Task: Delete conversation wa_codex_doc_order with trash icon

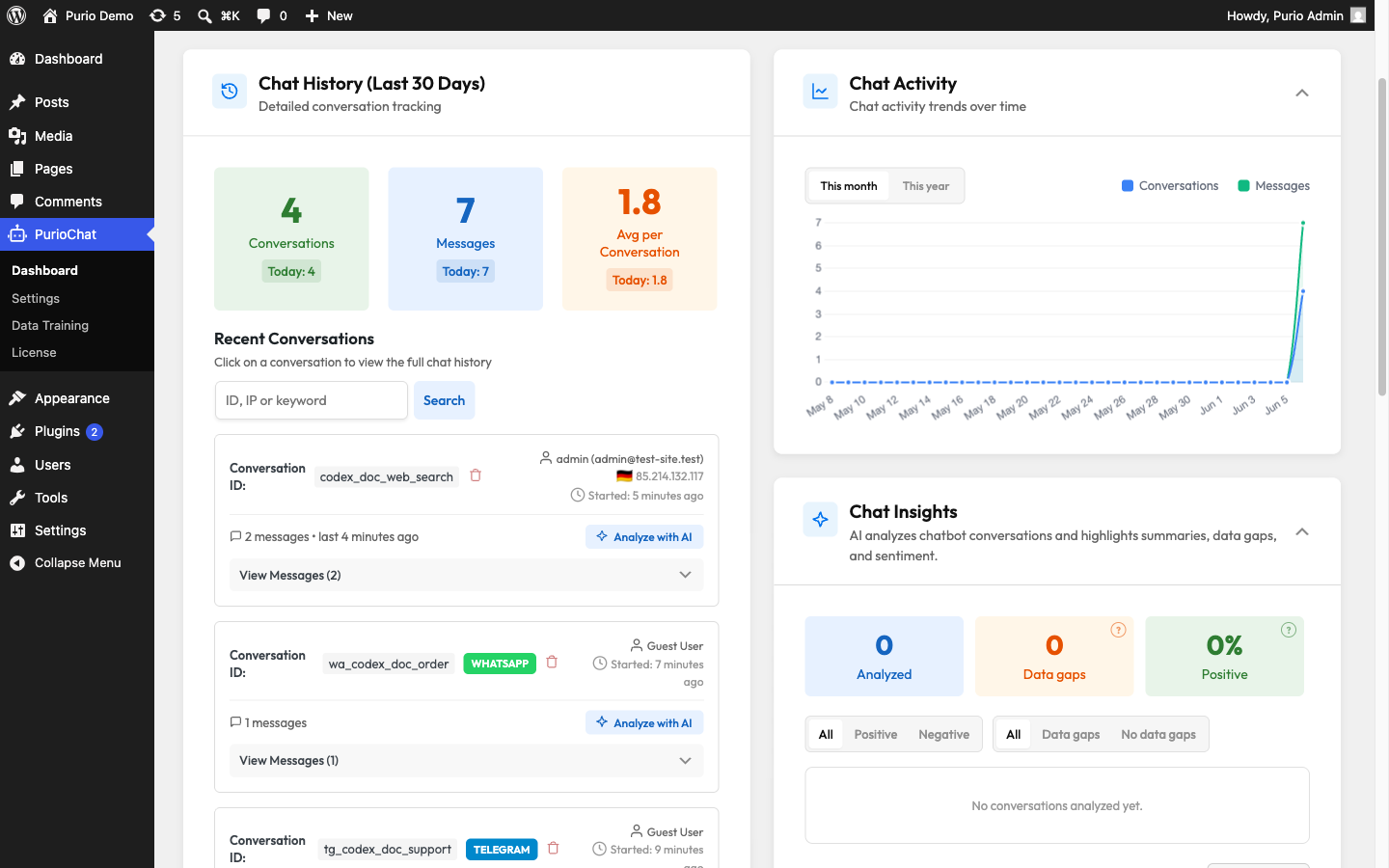Action: (x=552, y=663)
